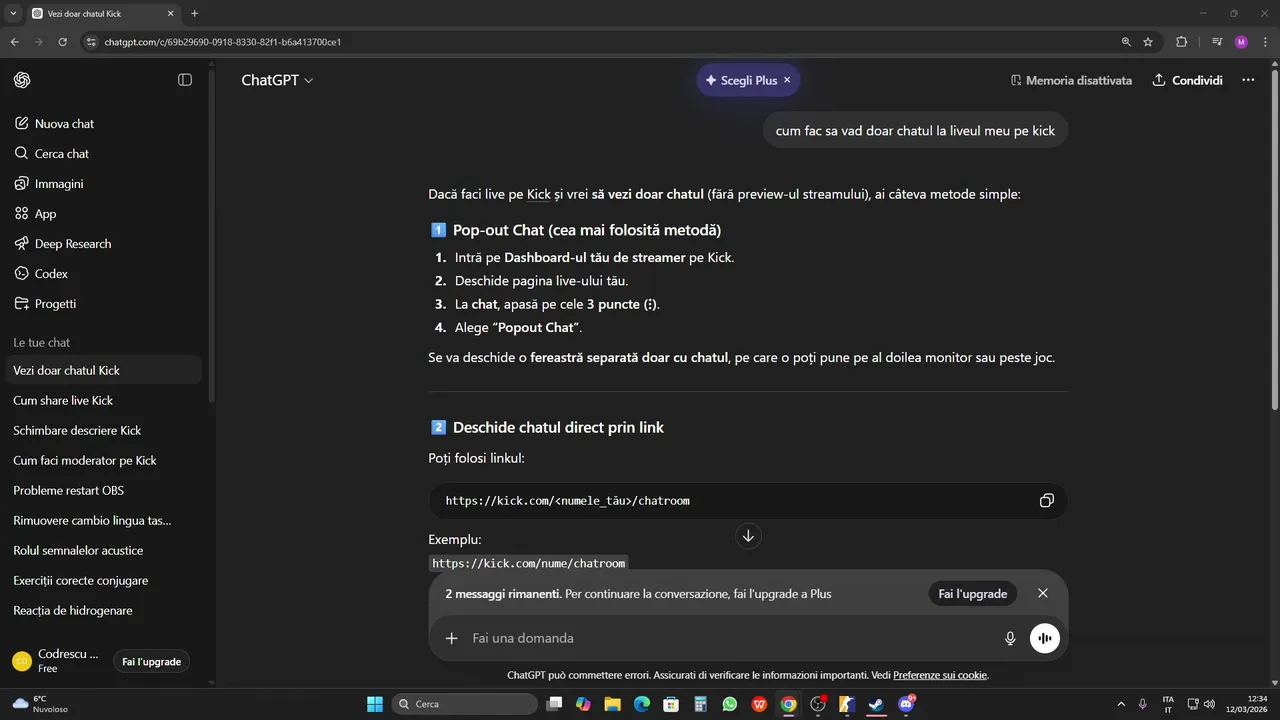Screen dimensions: 1280x720
Task: Click the plus attach icon in composer
Action: 452,638
